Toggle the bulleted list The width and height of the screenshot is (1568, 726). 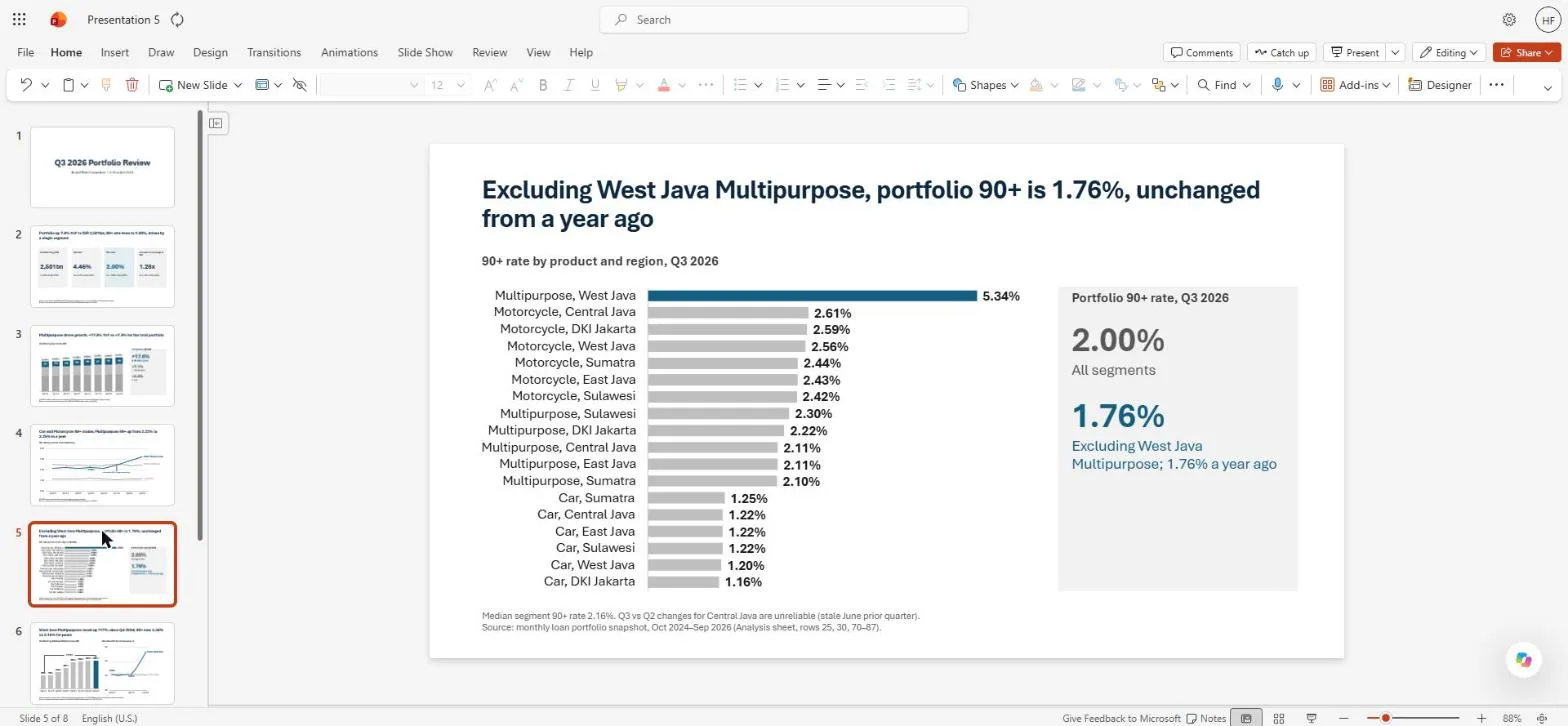coord(740,85)
